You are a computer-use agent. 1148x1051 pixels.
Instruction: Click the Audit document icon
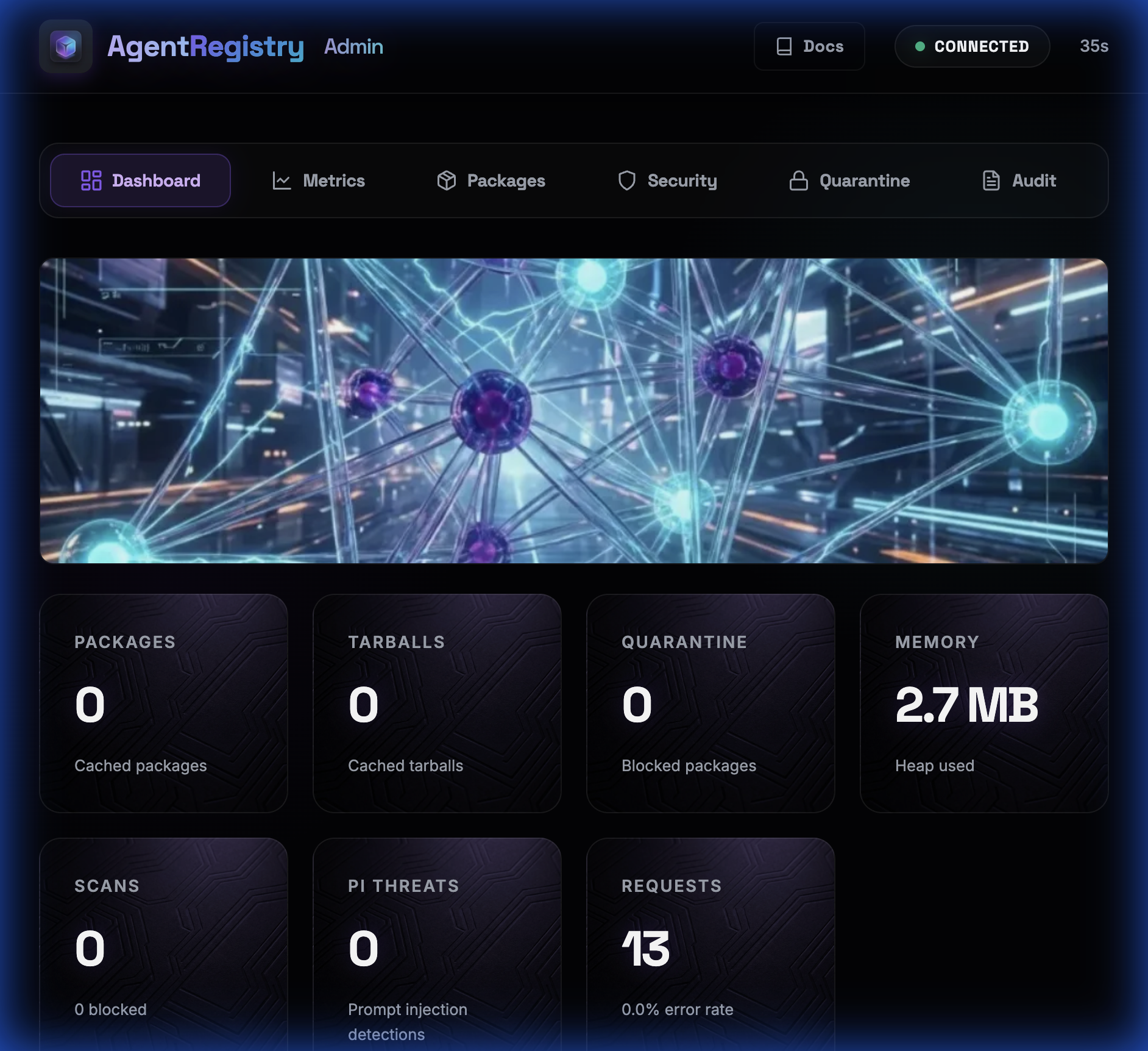[x=991, y=180]
